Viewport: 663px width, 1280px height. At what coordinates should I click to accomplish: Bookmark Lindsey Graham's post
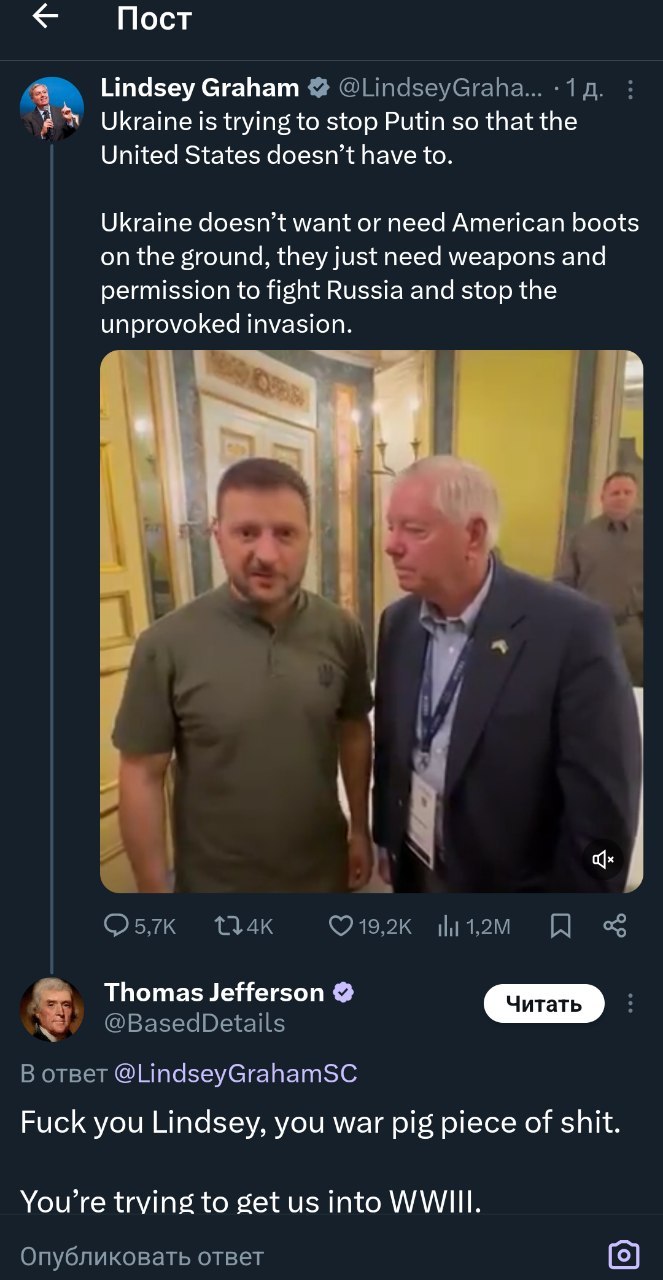click(562, 927)
